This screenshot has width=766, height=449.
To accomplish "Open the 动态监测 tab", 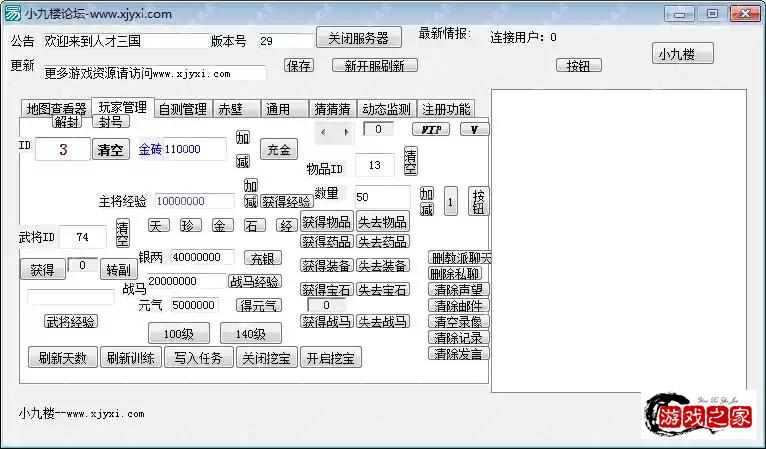I will (x=386, y=109).
